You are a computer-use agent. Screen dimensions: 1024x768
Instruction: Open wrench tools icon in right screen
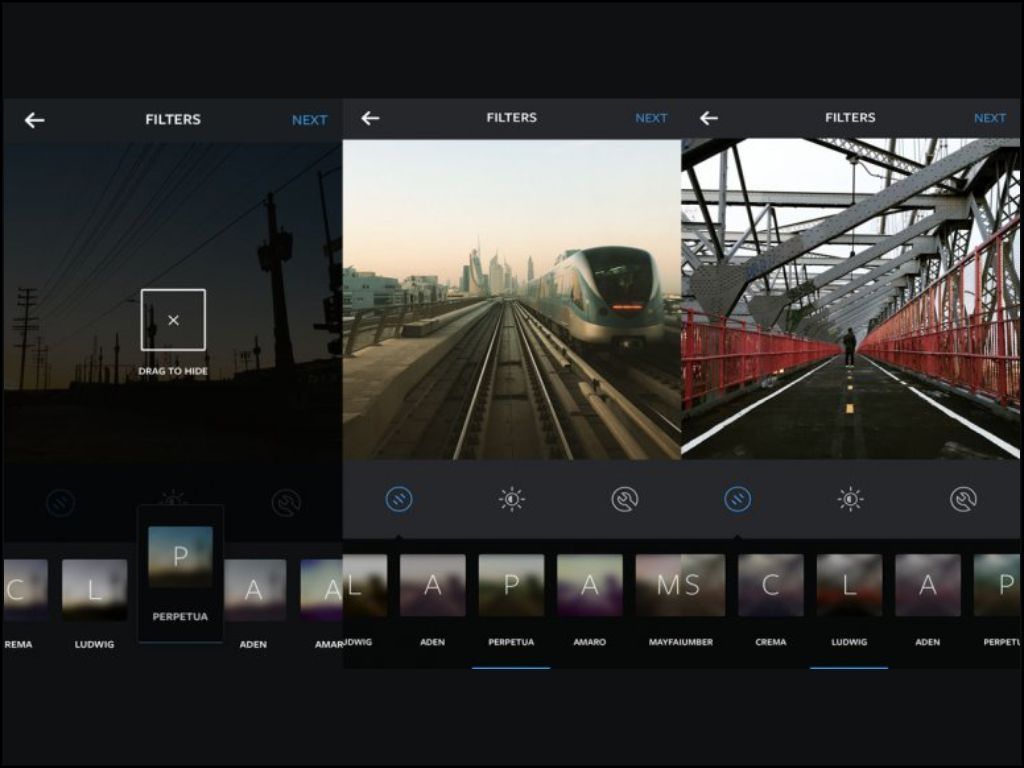point(963,500)
